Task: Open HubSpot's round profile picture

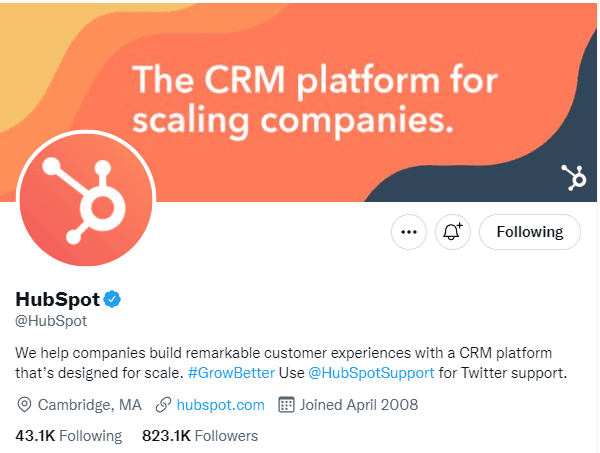Action: tap(86, 200)
